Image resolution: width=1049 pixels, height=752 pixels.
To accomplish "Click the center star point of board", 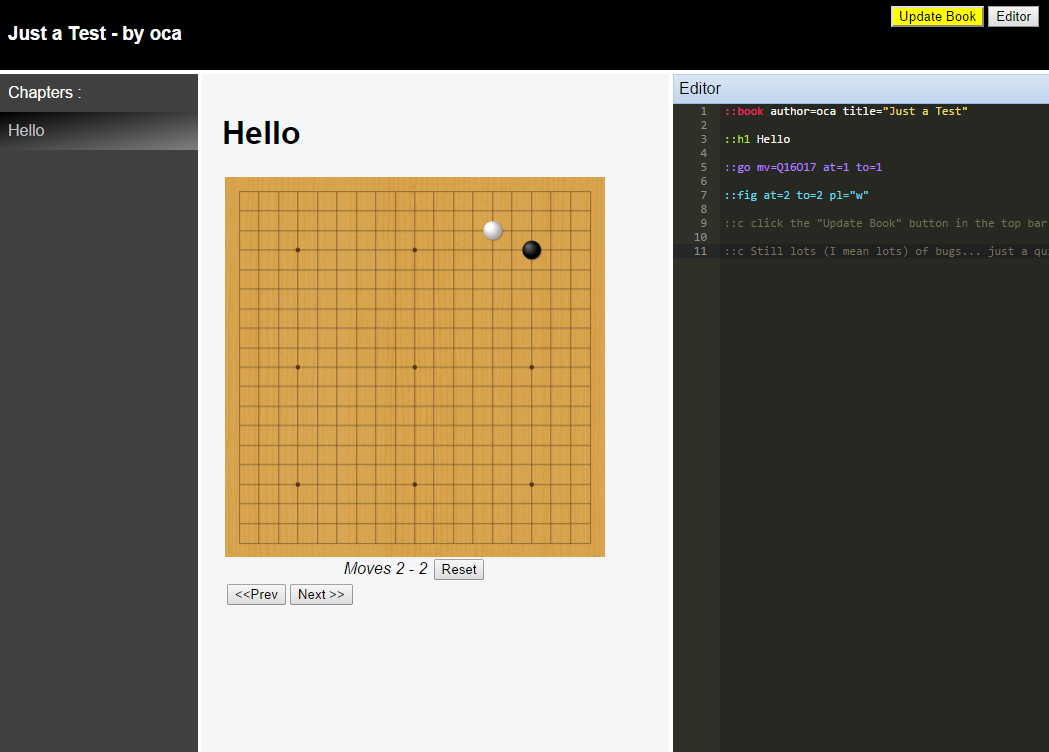I will [415, 367].
